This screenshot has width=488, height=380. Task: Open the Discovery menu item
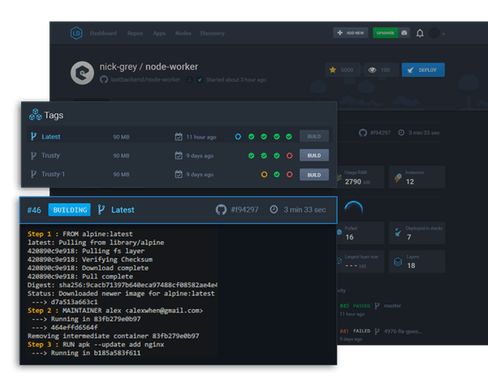point(212,33)
